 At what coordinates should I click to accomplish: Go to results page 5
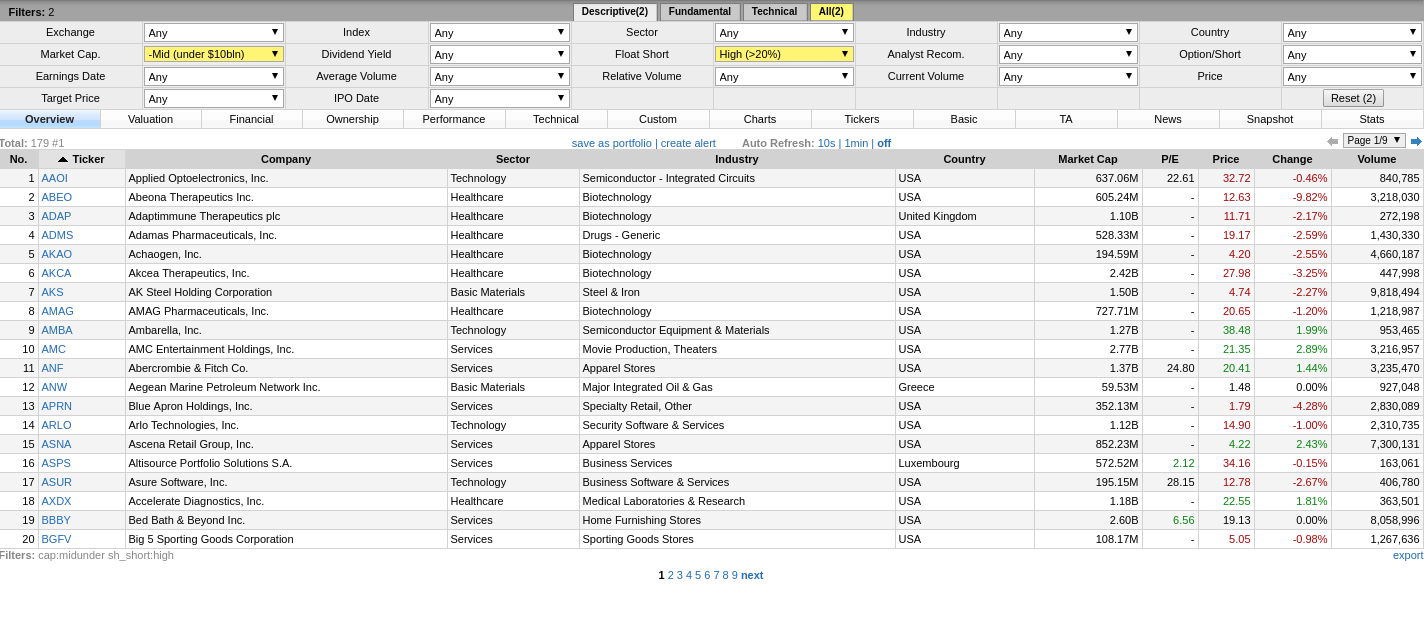698,575
